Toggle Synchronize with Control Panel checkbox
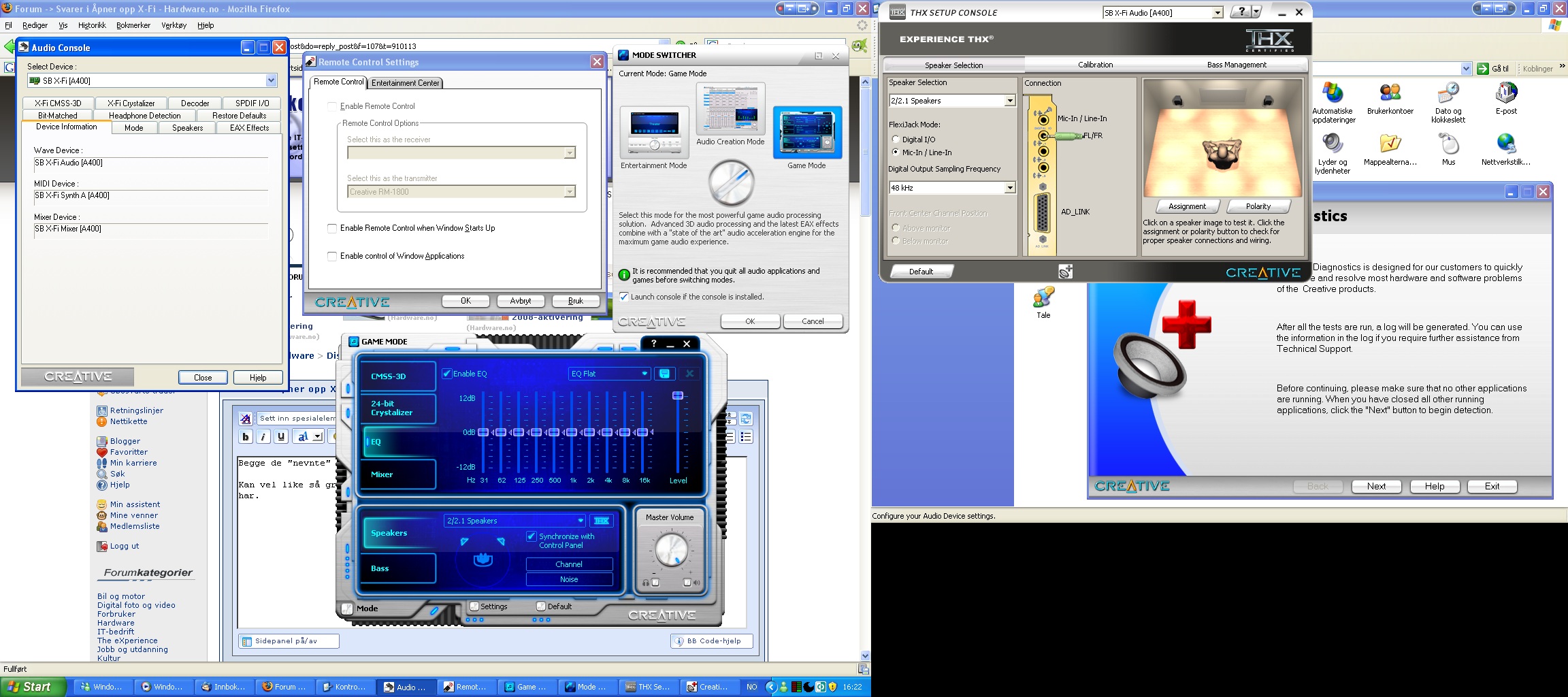1568x697 pixels. (532, 536)
